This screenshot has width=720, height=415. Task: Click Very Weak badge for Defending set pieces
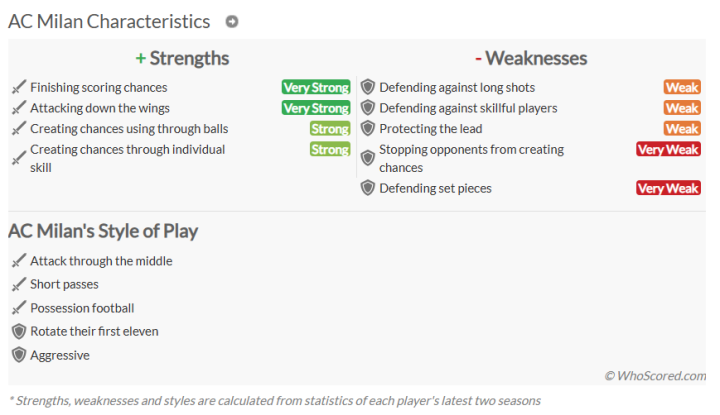667,188
